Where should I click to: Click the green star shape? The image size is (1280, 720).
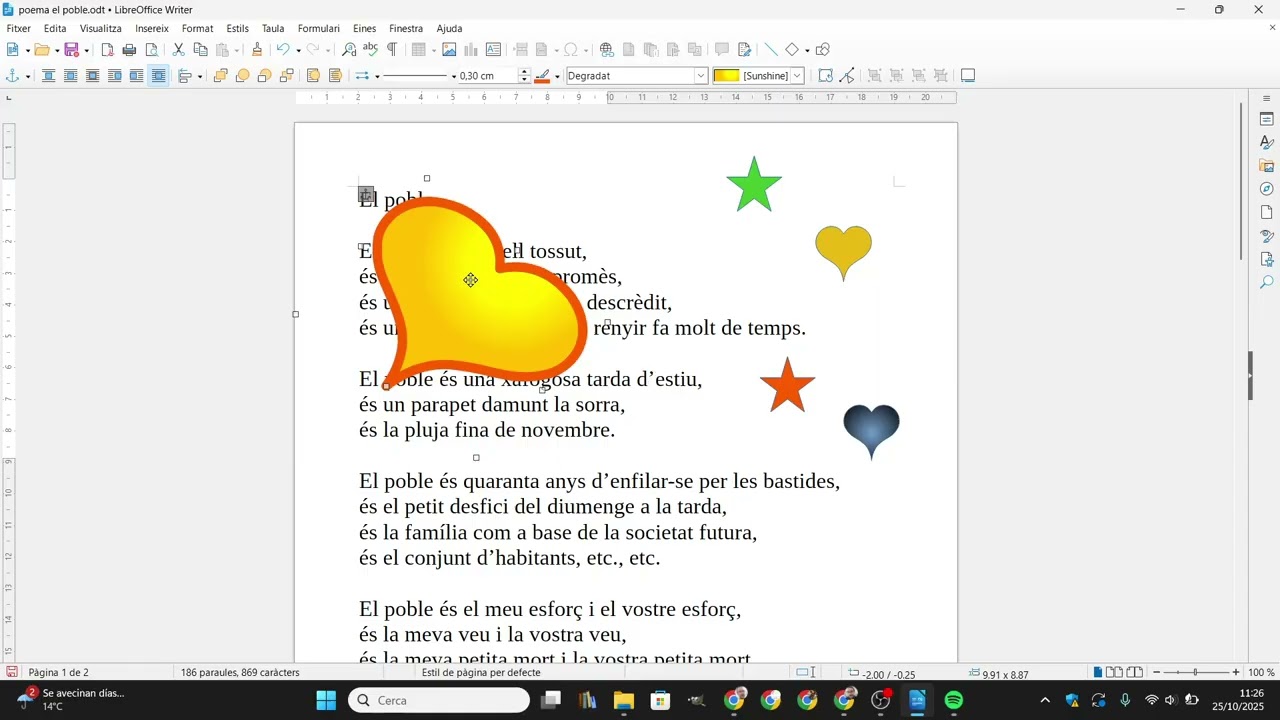[x=754, y=186]
